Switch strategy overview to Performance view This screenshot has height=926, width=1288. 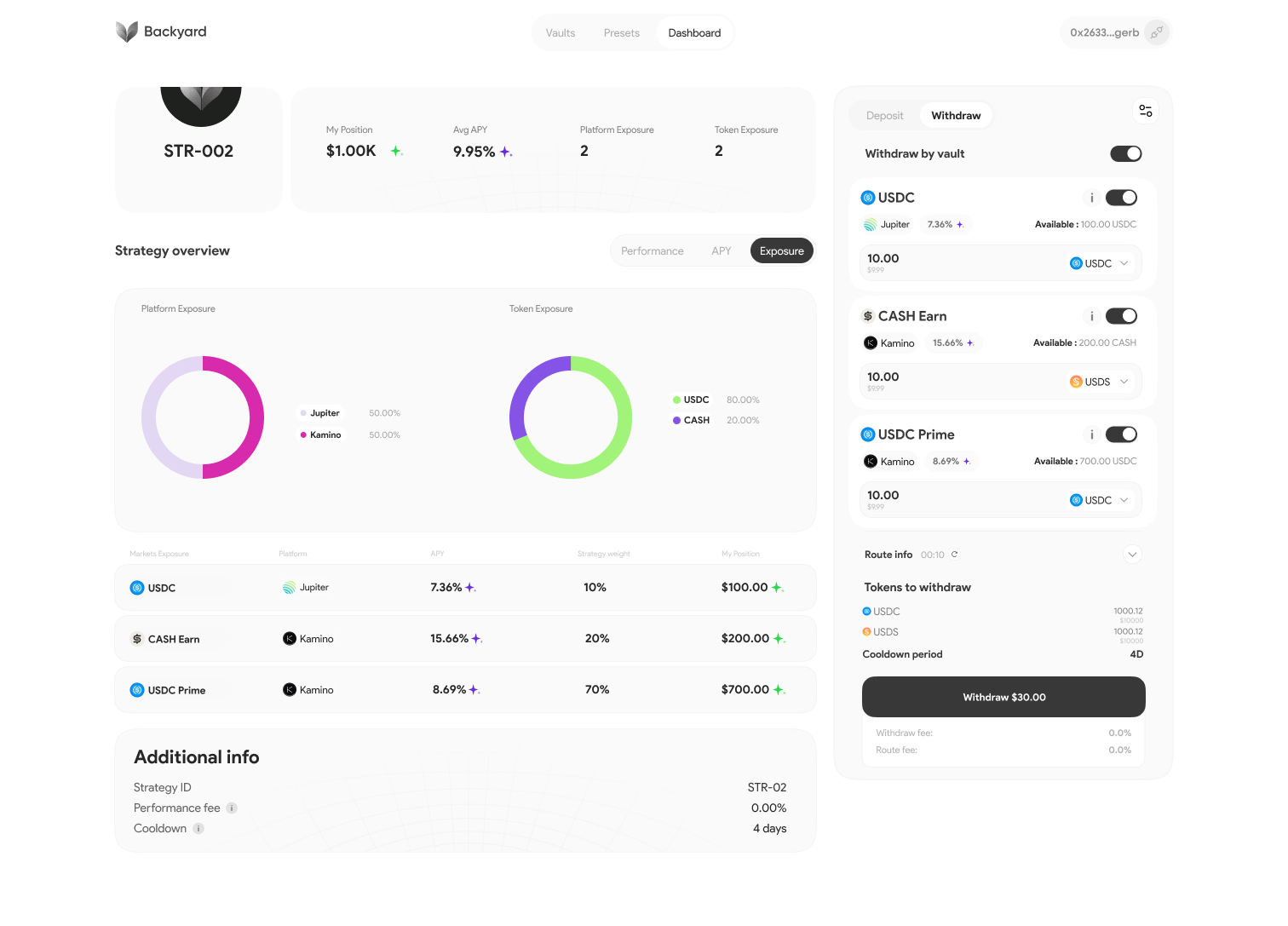tap(653, 250)
